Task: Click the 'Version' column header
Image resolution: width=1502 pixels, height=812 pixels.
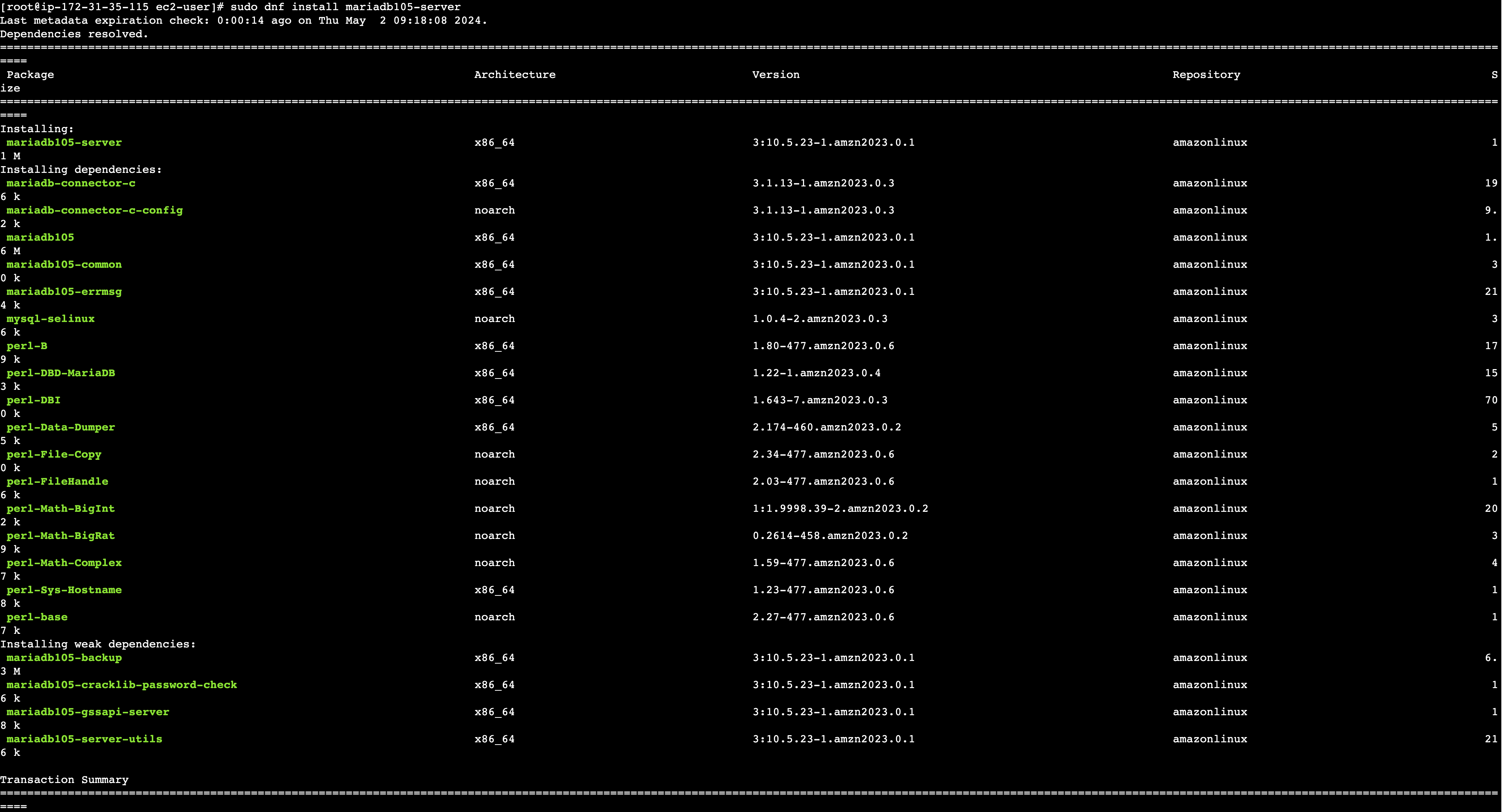Action: click(x=776, y=75)
